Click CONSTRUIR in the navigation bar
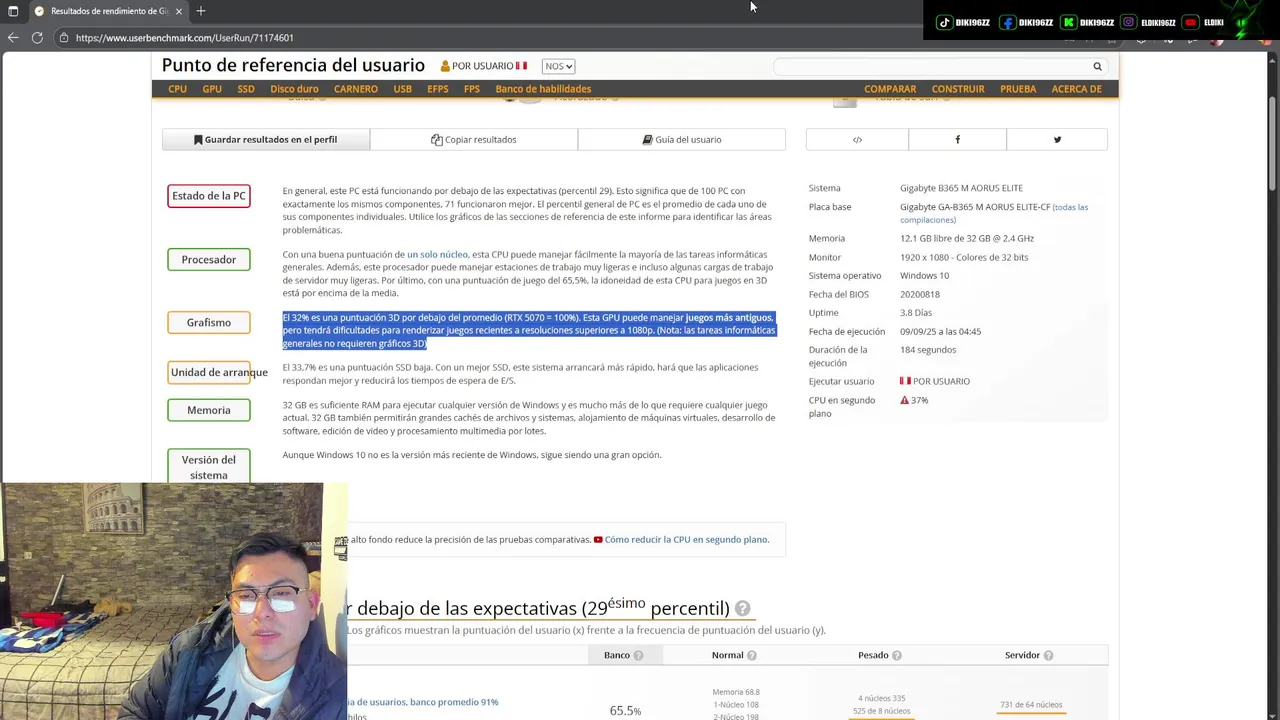The image size is (1280, 720). pyautogui.click(x=958, y=89)
